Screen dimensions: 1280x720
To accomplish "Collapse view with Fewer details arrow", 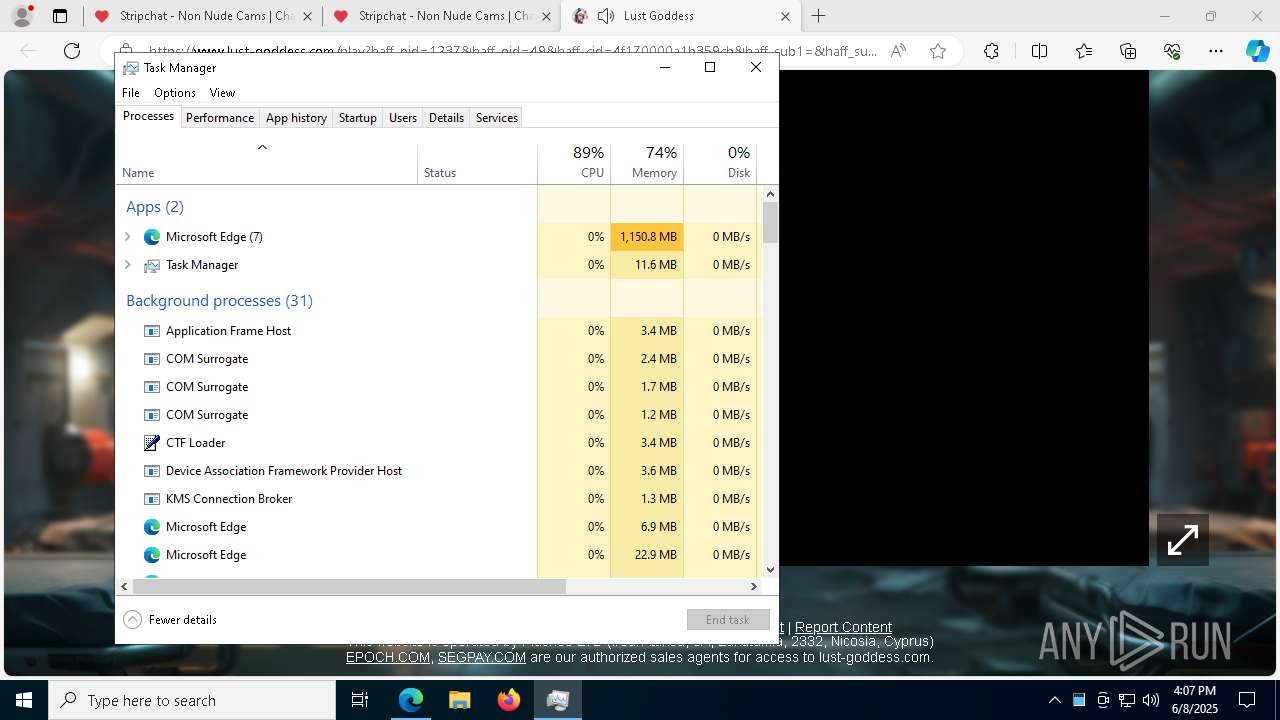I will [132, 619].
